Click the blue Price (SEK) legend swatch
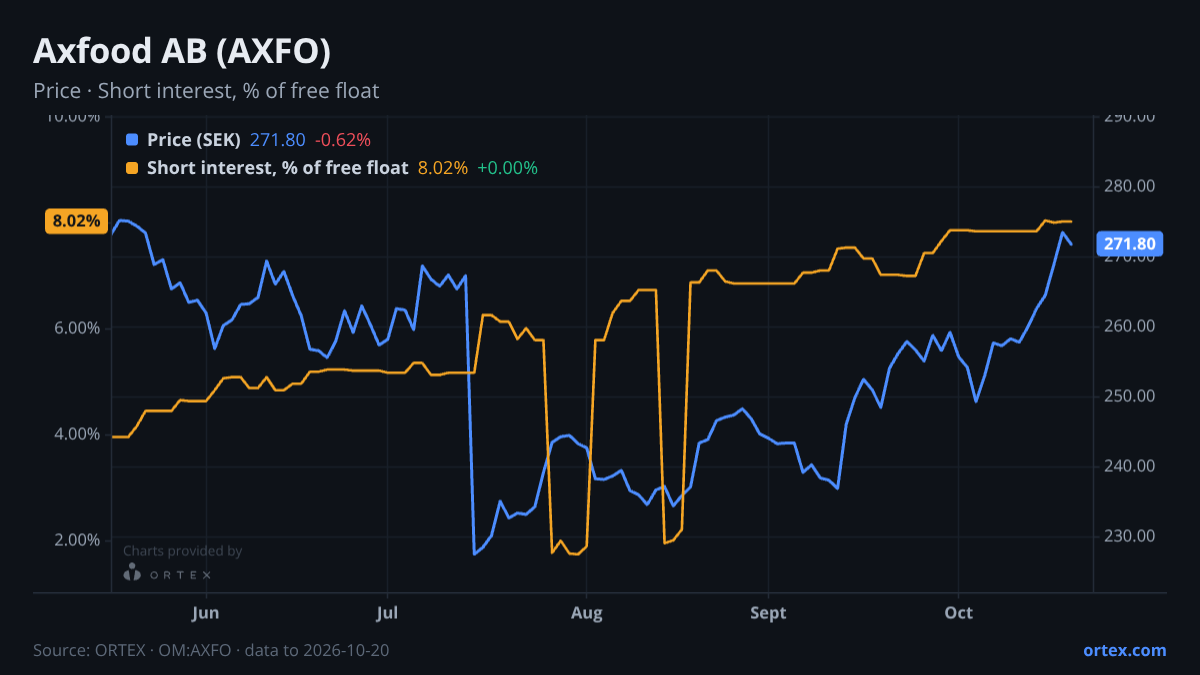This screenshot has width=1200, height=675. (132, 140)
